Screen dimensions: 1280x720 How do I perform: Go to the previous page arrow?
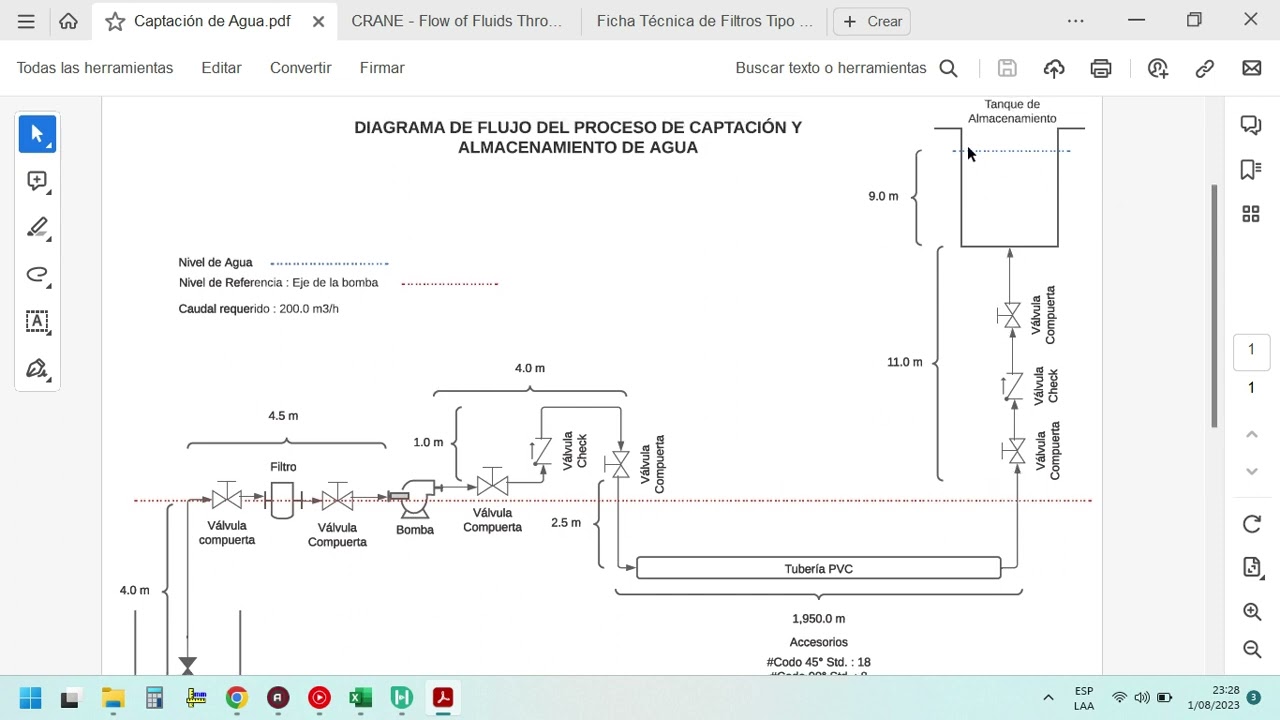1251,434
